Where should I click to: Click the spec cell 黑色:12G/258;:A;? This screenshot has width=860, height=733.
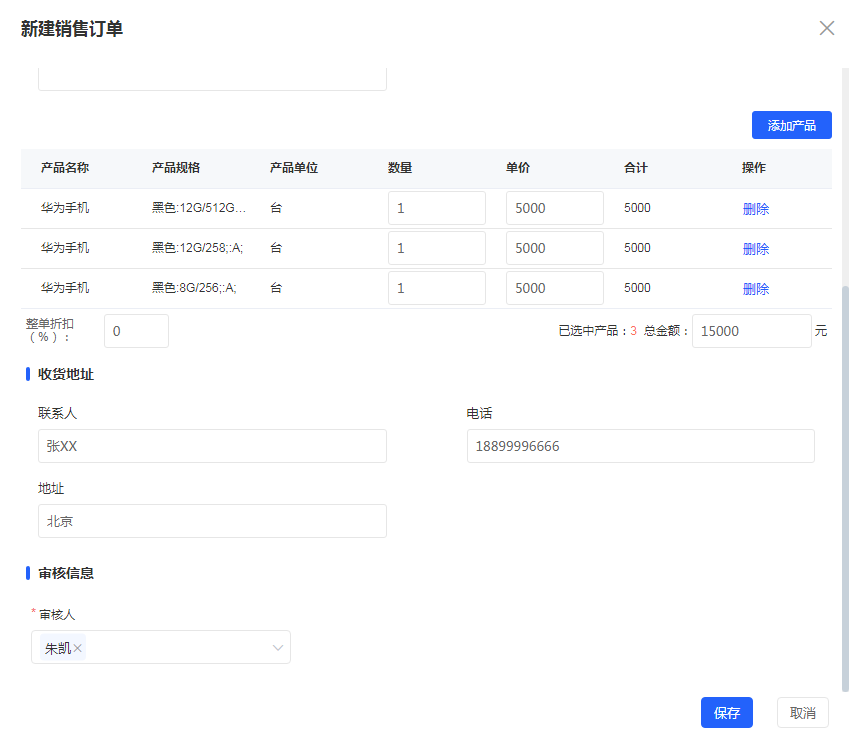pyautogui.click(x=197, y=248)
